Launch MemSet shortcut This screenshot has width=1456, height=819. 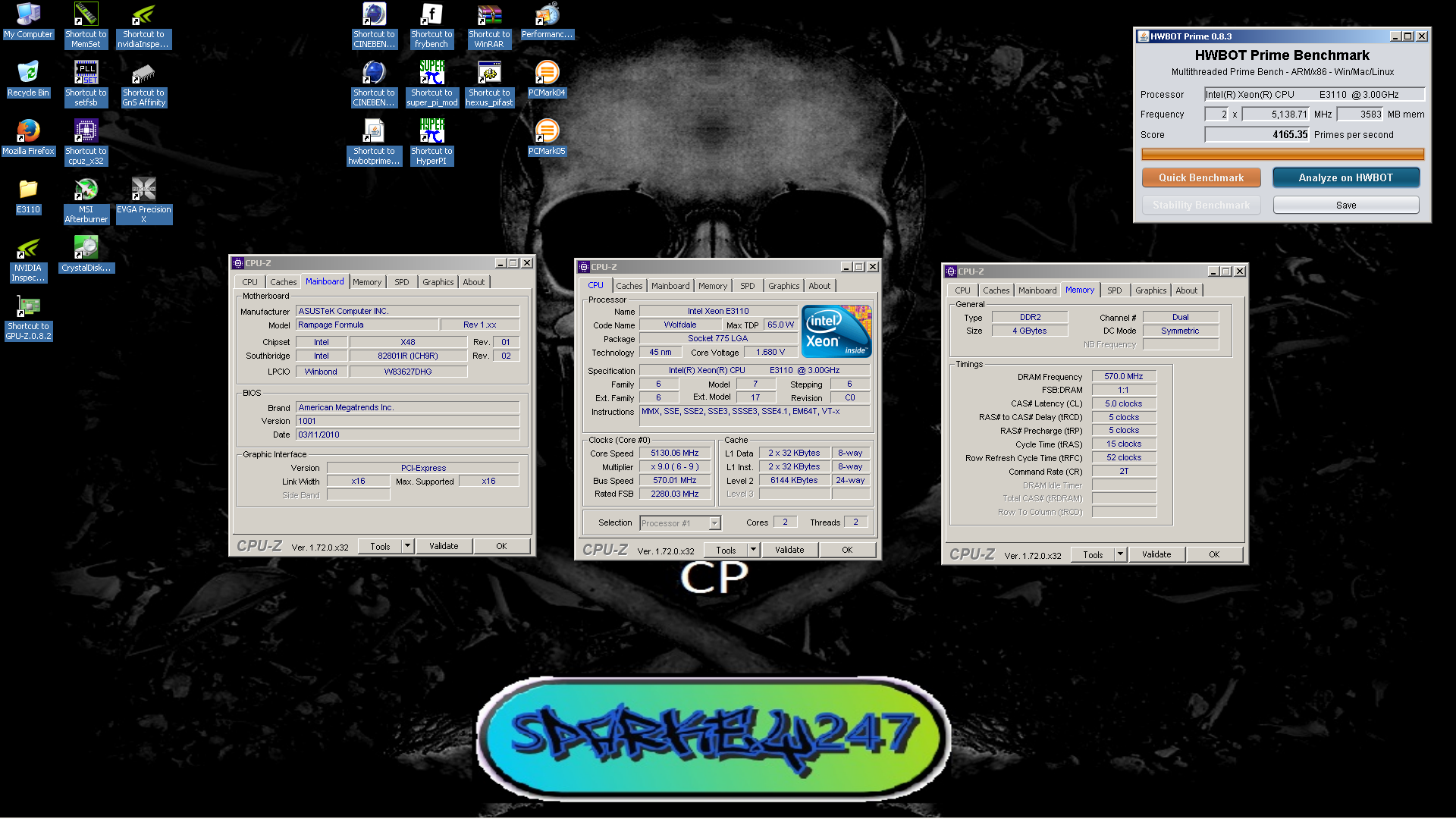tap(86, 25)
